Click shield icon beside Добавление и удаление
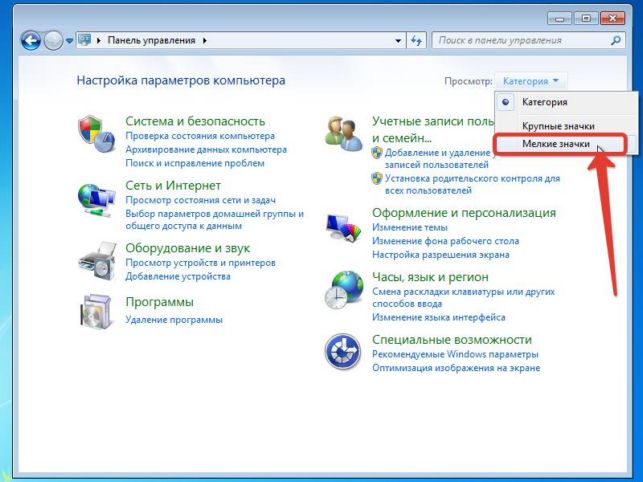This screenshot has width=643, height=482. pyautogui.click(x=376, y=153)
